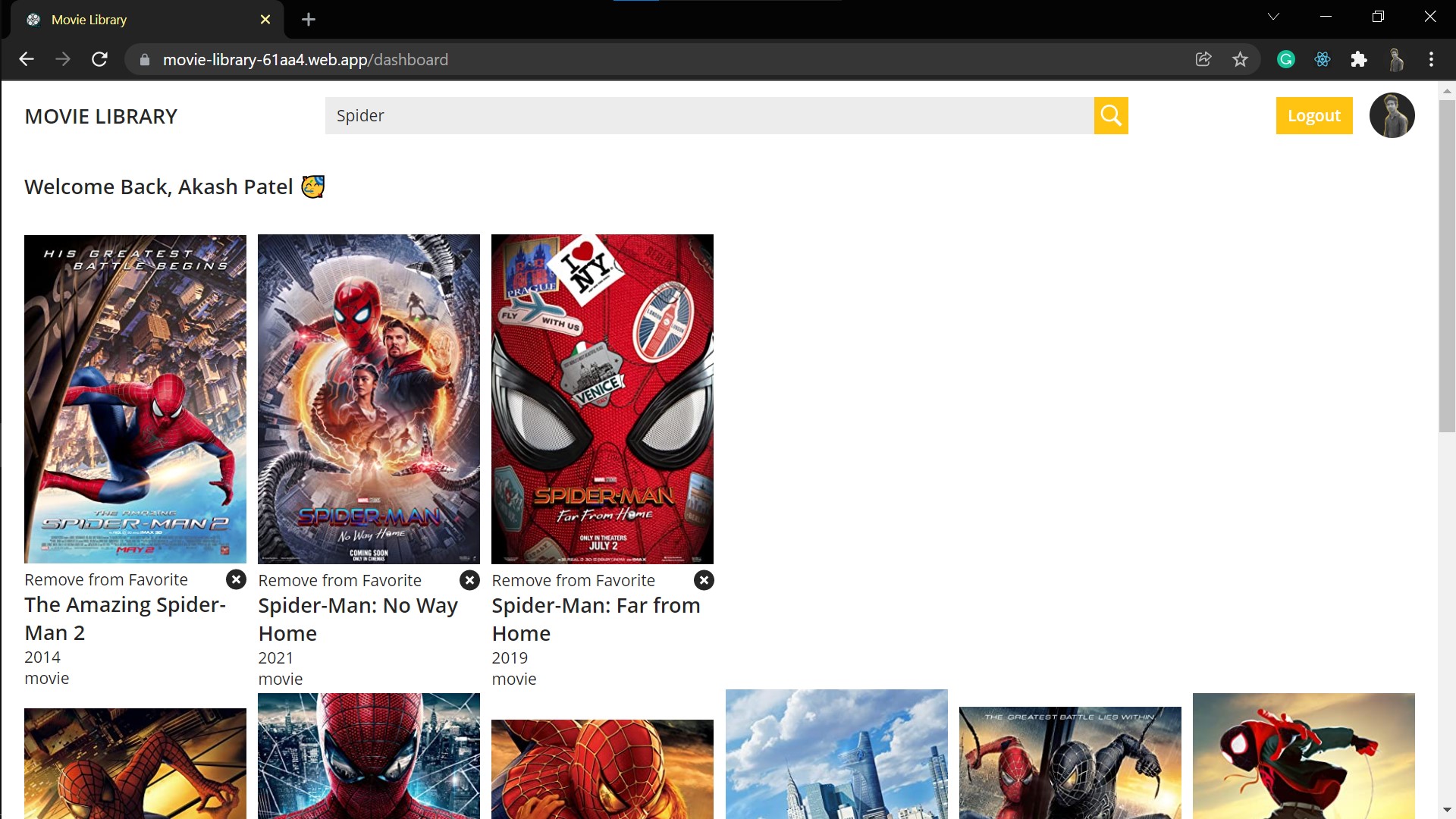Viewport: 1456px width, 819px height.
Task: Open the user profile avatar
Action: click(x=1392, y=115)
